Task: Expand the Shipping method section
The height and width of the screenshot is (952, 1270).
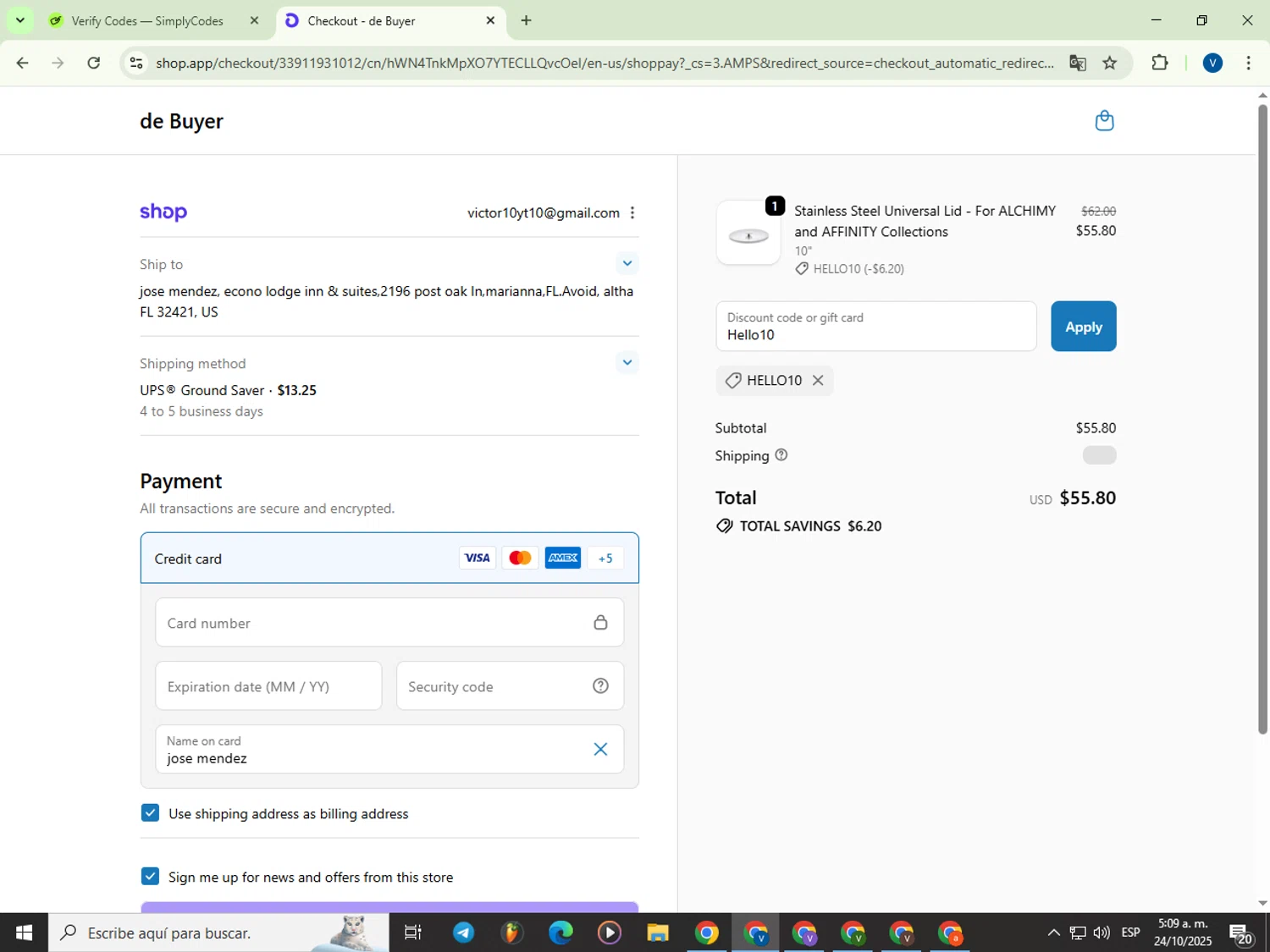Action: click(627, 362)
